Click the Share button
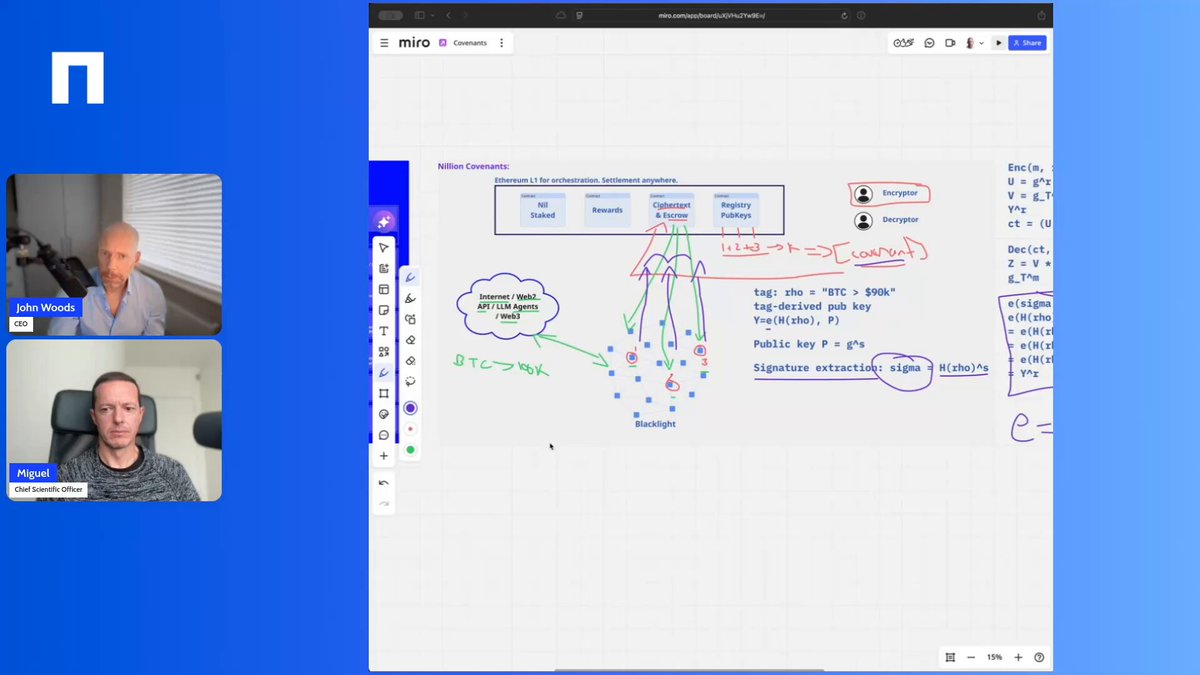1200x675 pixels. click(x=1027, y=43)
